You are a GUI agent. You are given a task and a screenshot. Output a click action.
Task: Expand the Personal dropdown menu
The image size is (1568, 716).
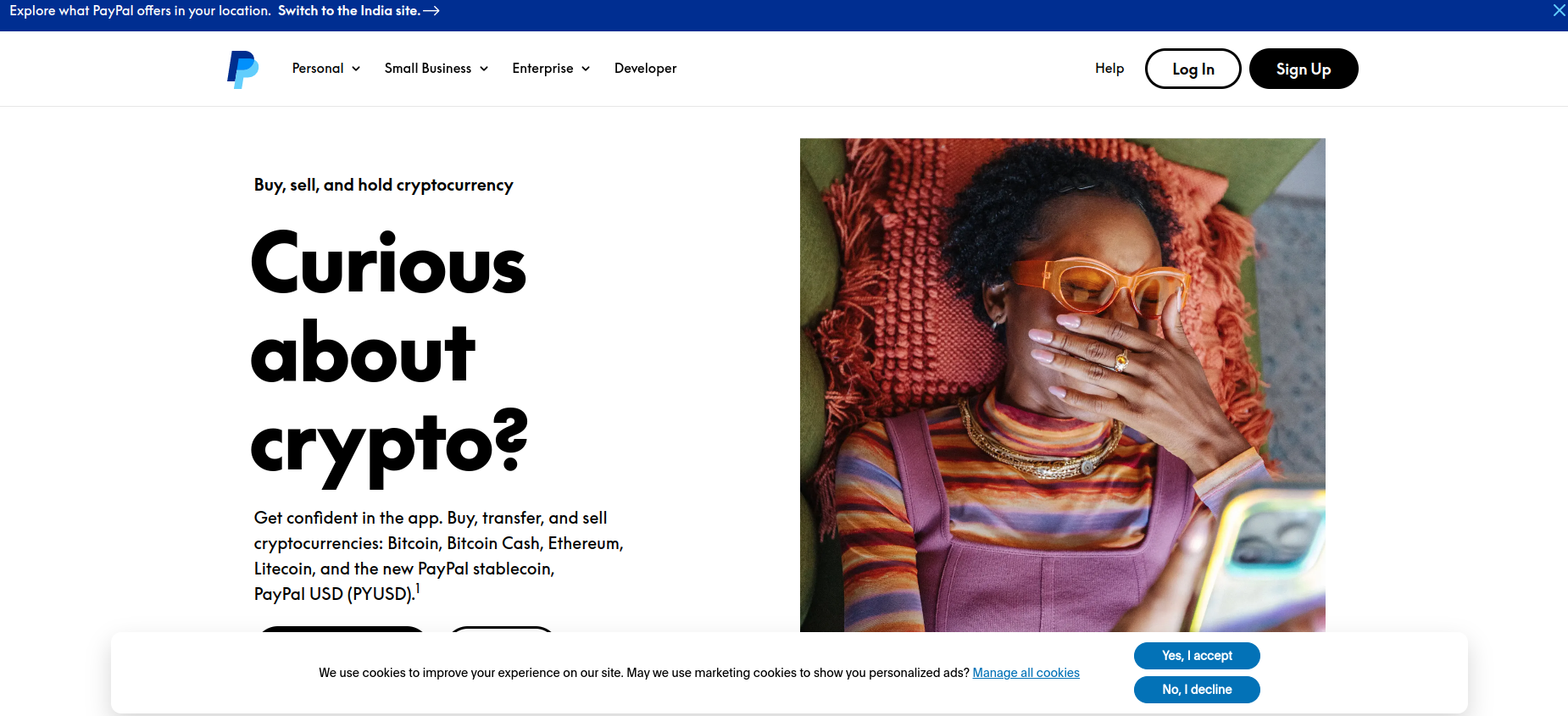[x=325, y=69]
